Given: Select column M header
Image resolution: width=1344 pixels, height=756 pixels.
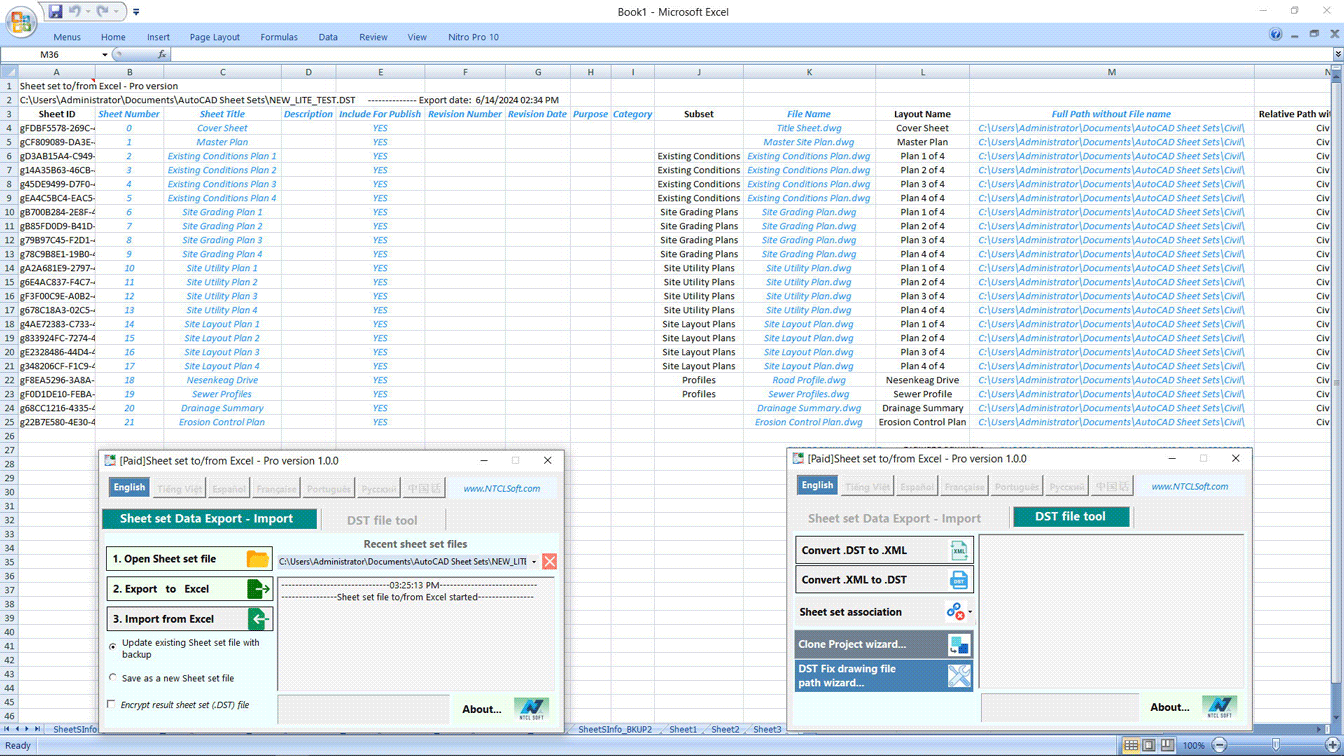Looking at the screenshot, I should tap(1111, 72).
